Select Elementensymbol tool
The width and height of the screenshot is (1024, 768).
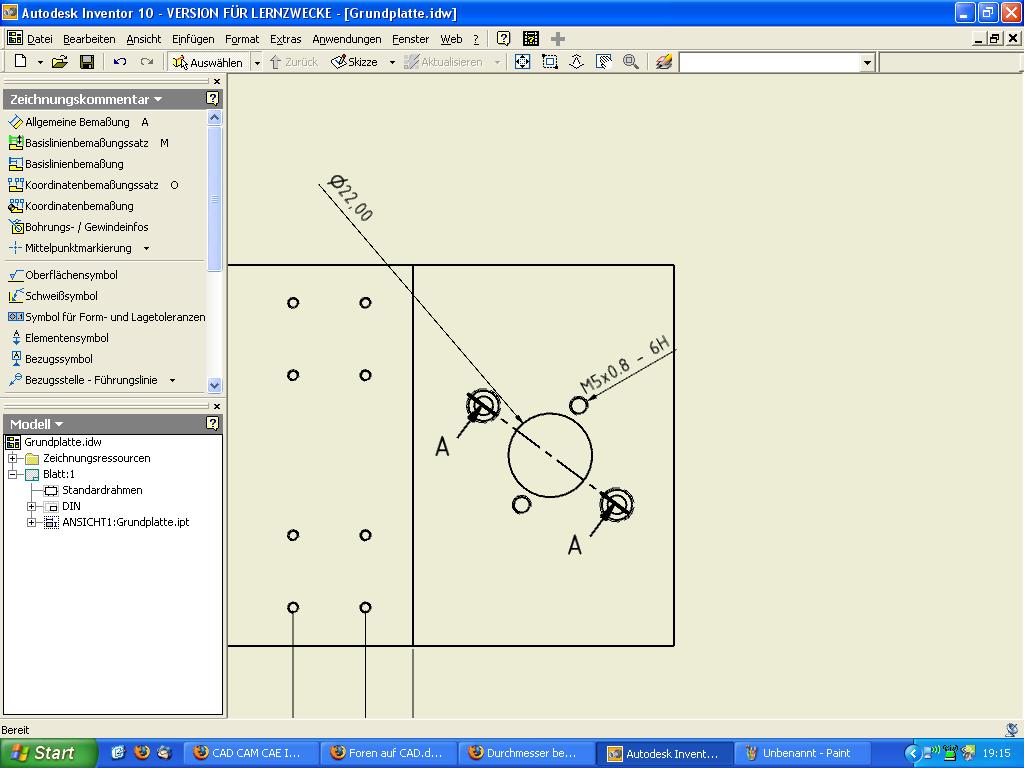pos(58,338)
